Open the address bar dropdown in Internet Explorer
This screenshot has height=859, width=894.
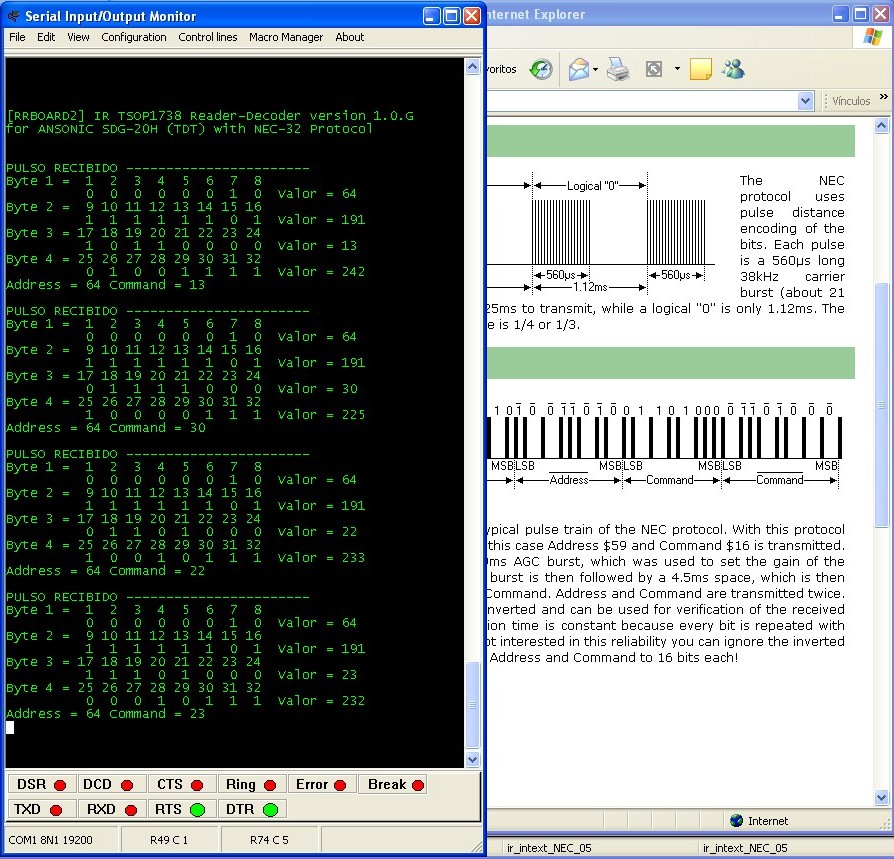[x=804, y=101]
